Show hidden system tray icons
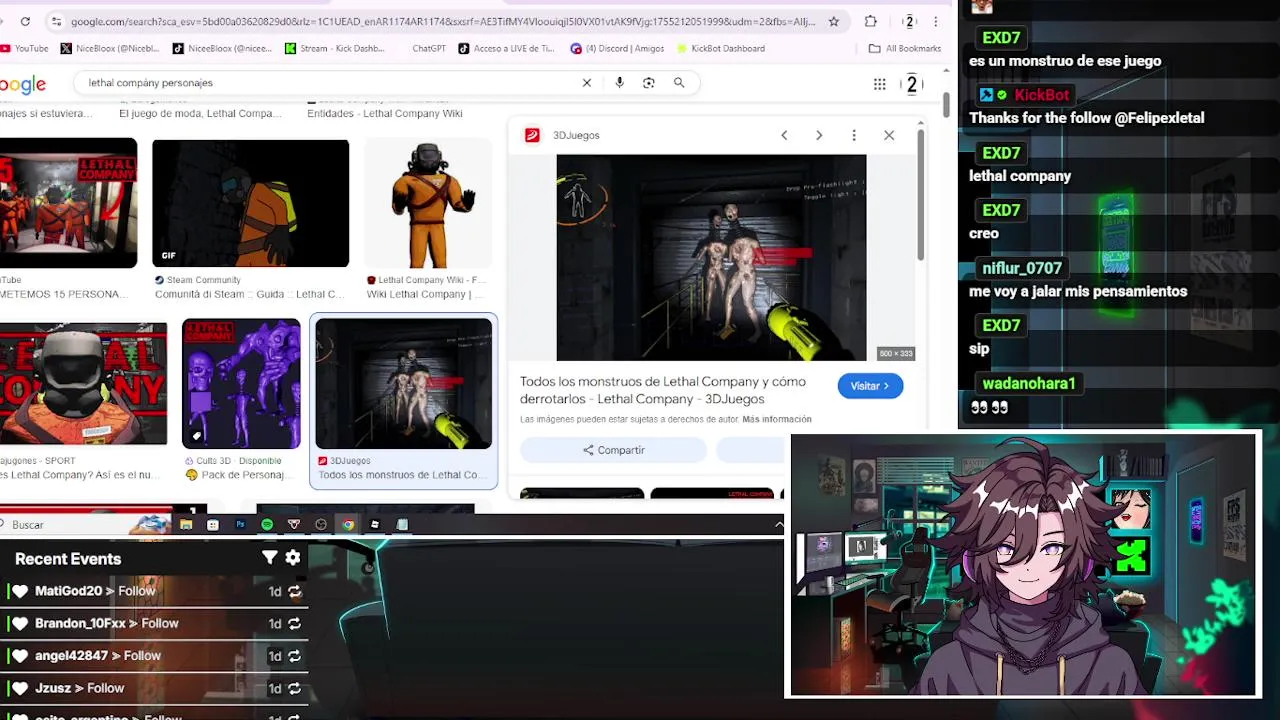Screen dimensions: 1280x720 coord(779,524)
